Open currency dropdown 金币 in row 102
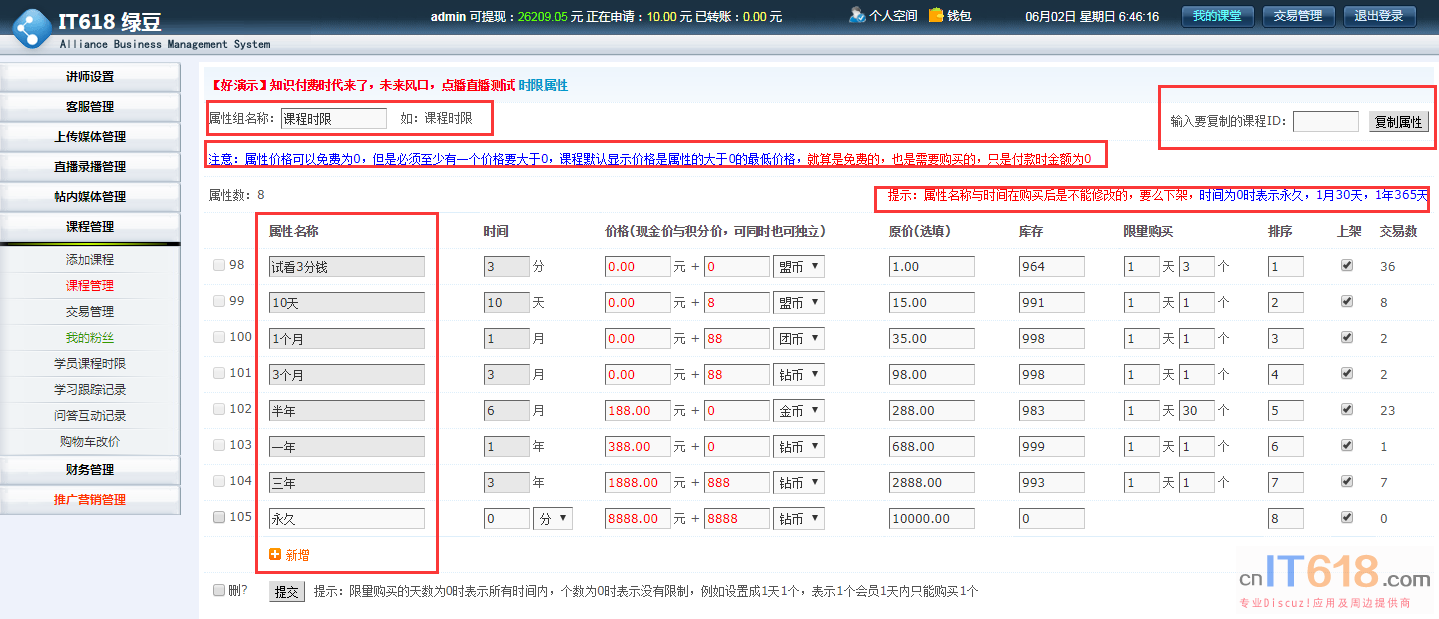This screenshot has width=1439, height=619. pos(799,410)
